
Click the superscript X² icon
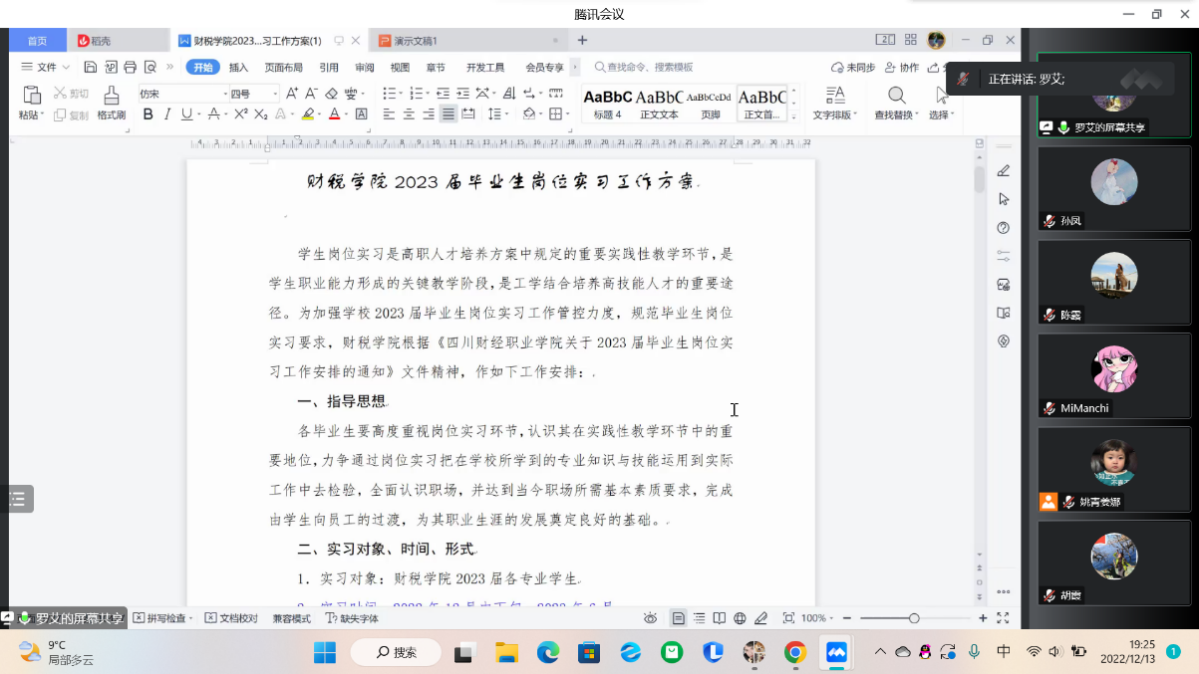[241, 115]
